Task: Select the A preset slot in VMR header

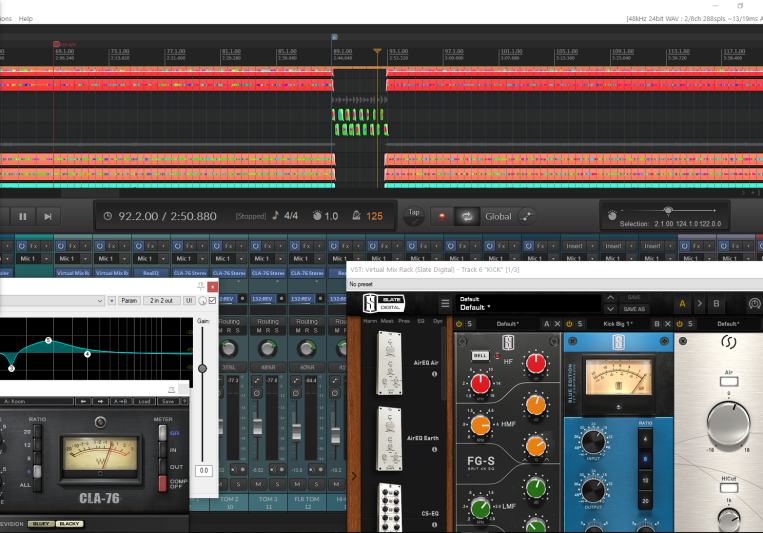Action: click(x=682, y=304)
